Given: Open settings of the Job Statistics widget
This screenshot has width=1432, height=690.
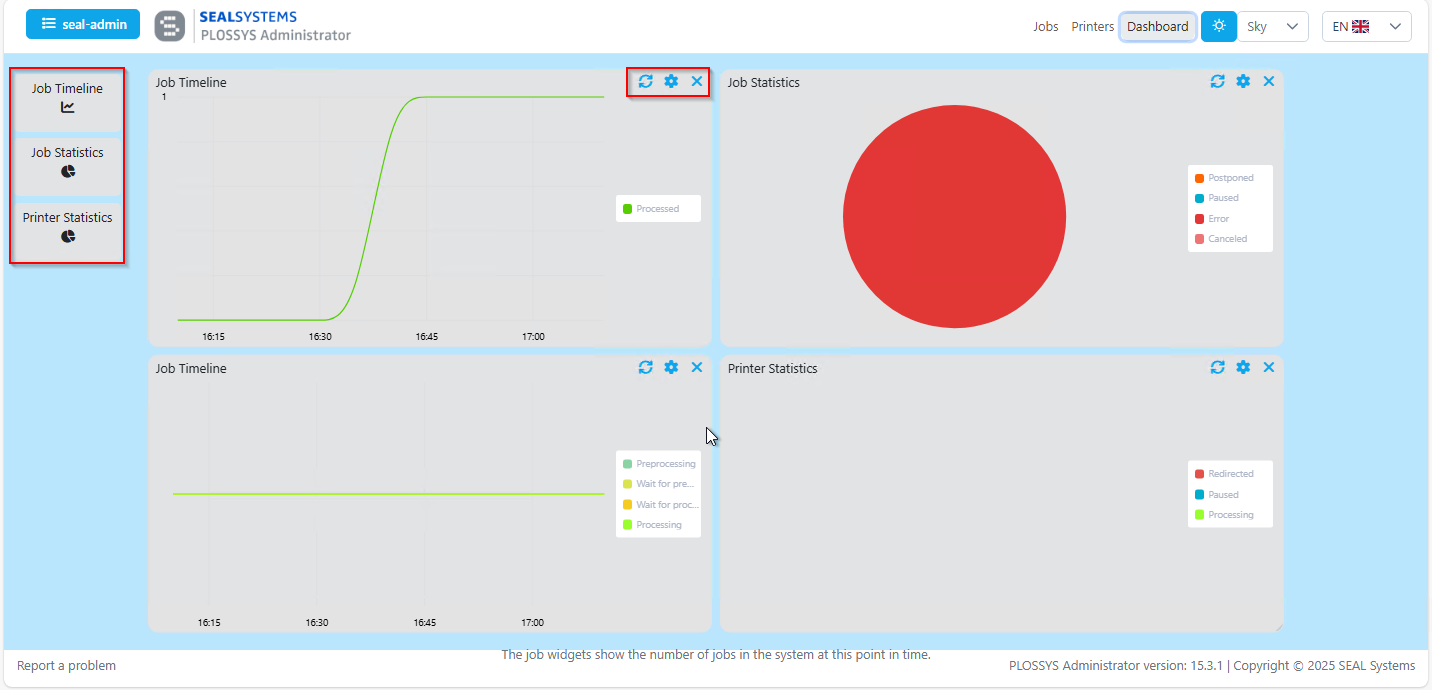Looking at the screenshot, I should pos(1243,81).
